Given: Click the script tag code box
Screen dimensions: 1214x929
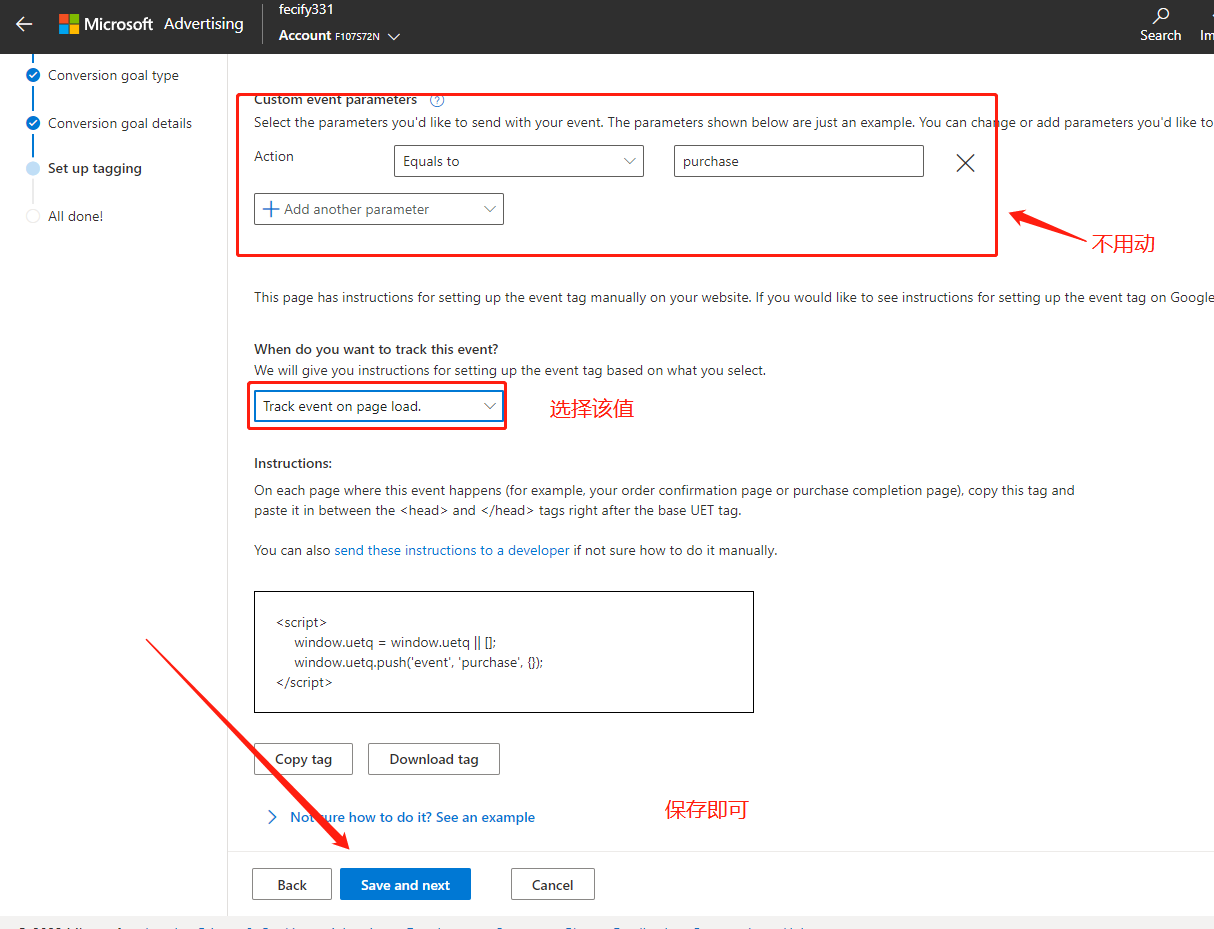Looking at the screenshot, I should pyautogui.click(x=504, y=652).
